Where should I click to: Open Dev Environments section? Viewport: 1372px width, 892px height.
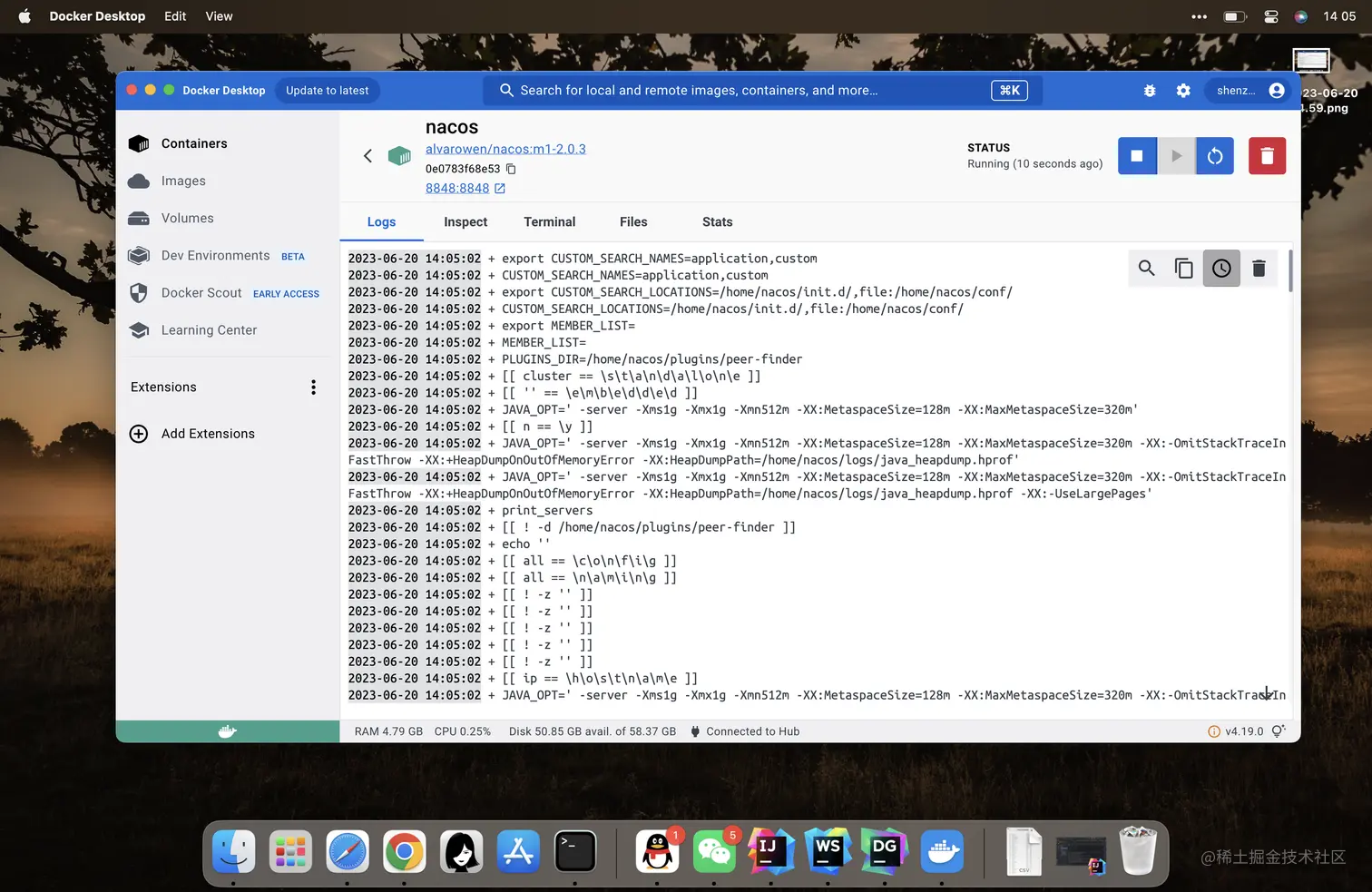[228, 256]
